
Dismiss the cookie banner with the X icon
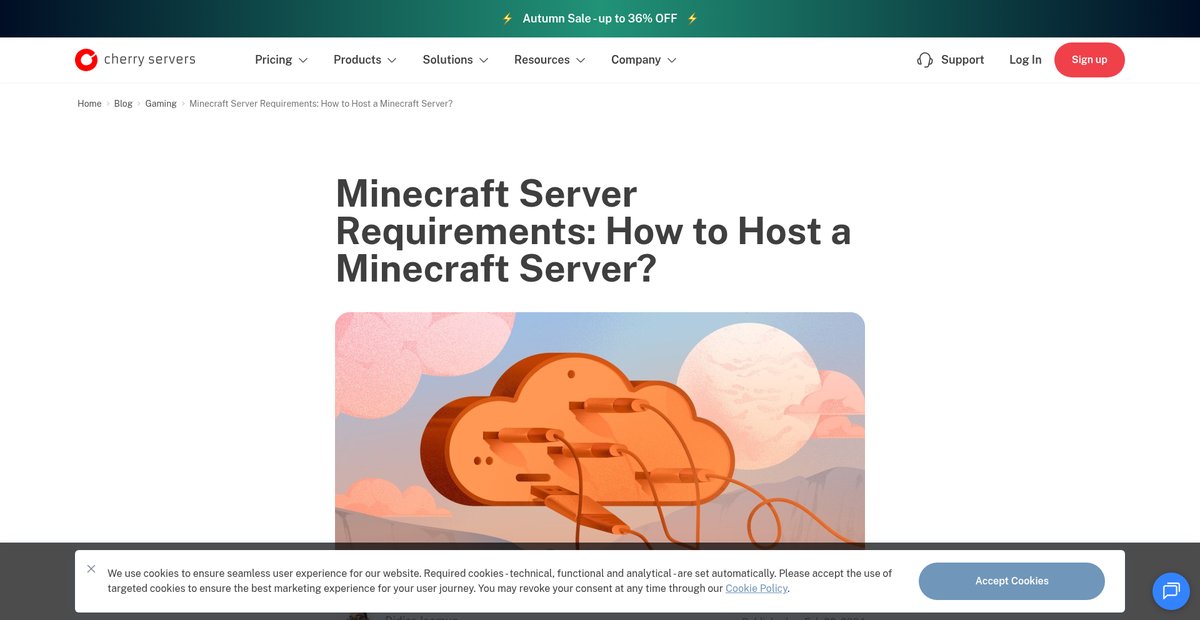click(x=91, y=569)
